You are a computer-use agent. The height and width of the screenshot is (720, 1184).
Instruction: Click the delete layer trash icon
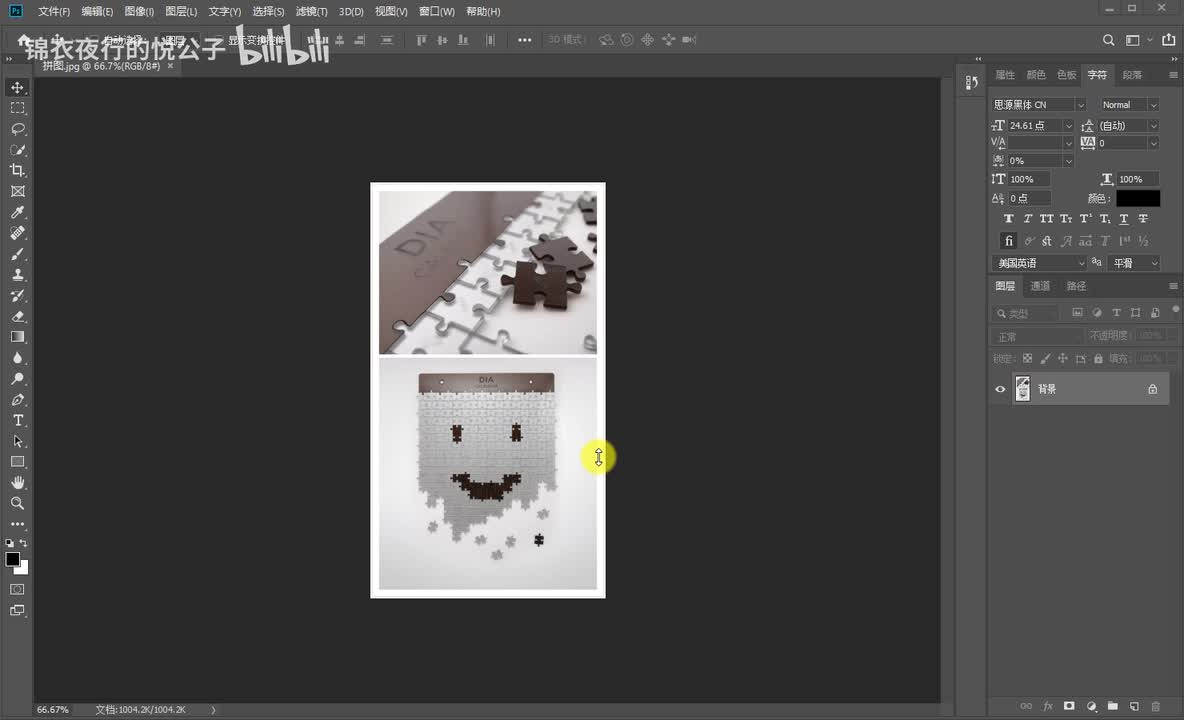1155,706
